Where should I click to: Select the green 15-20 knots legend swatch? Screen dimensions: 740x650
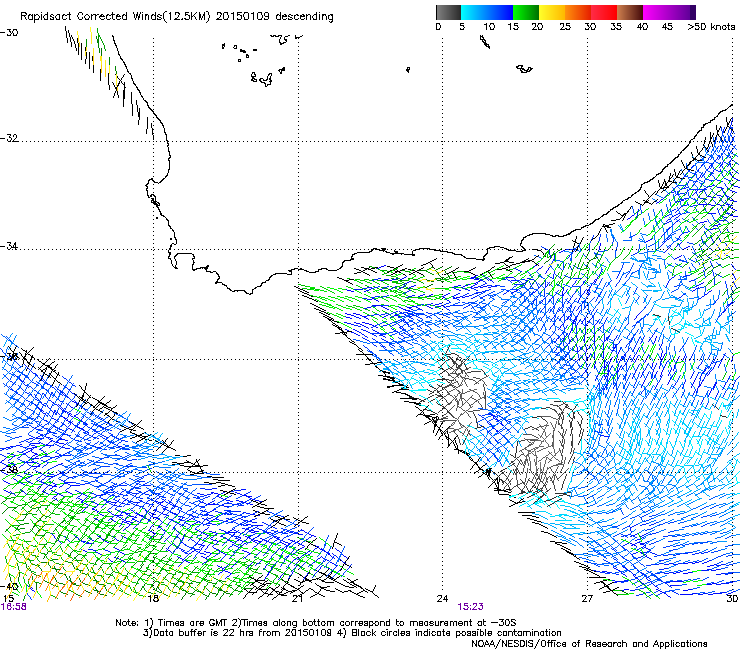coord(526,12)
